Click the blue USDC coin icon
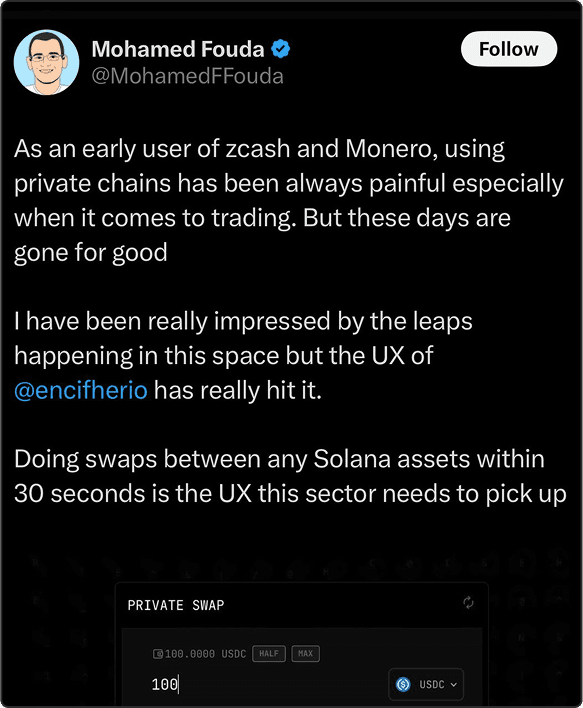Image resolution: width=583 pixels, height=708 pixels. click(x=403, y=685)
